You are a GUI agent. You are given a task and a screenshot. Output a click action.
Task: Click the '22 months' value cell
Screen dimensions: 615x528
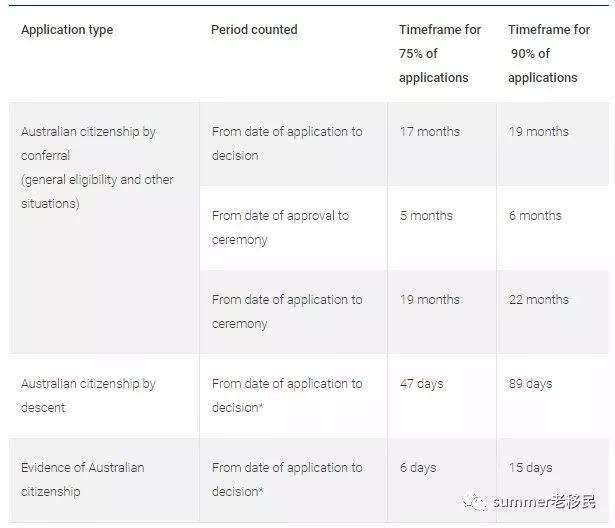[553, 312]
